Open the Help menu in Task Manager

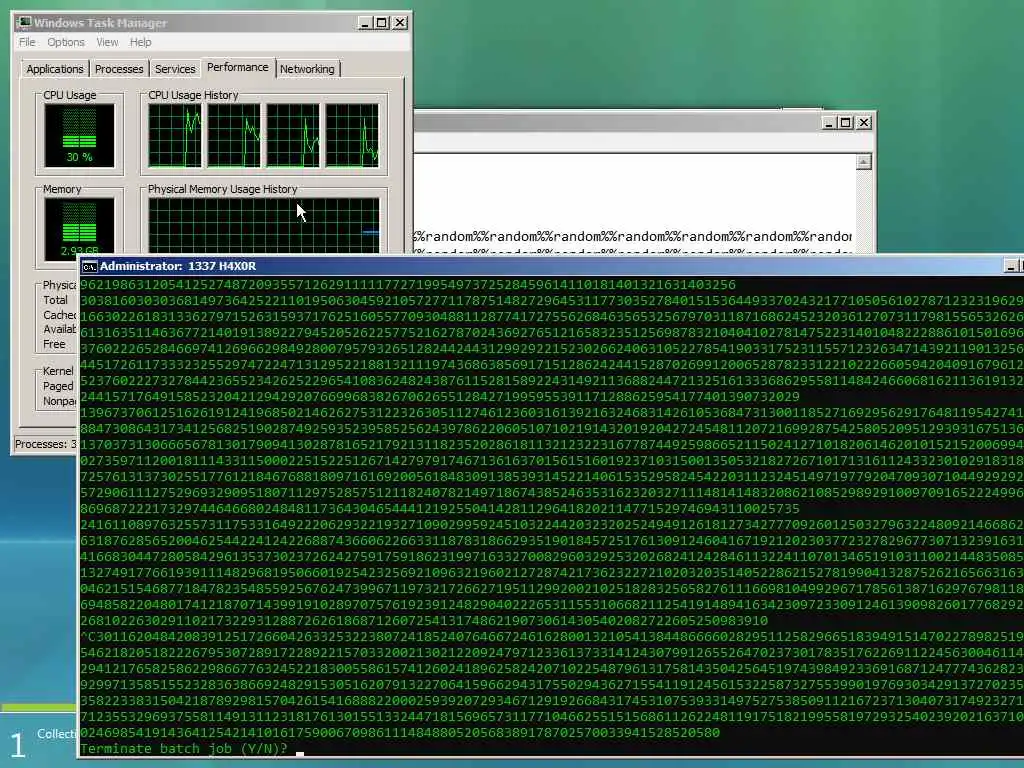(140, 42)
